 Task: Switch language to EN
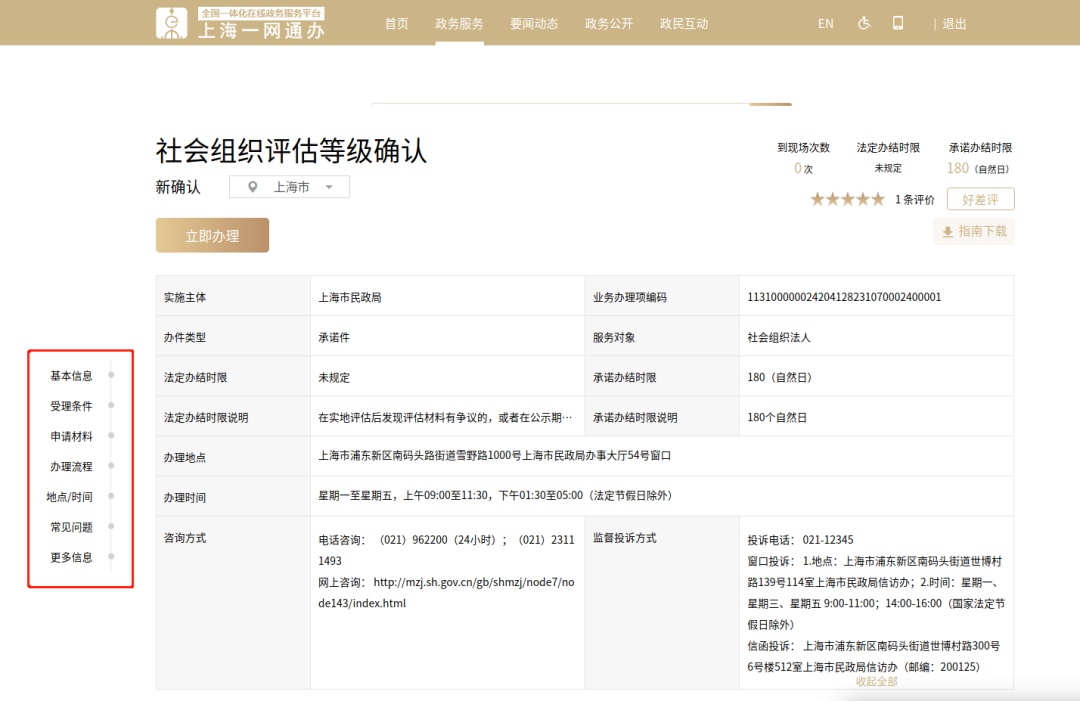(x=825, y=24)
